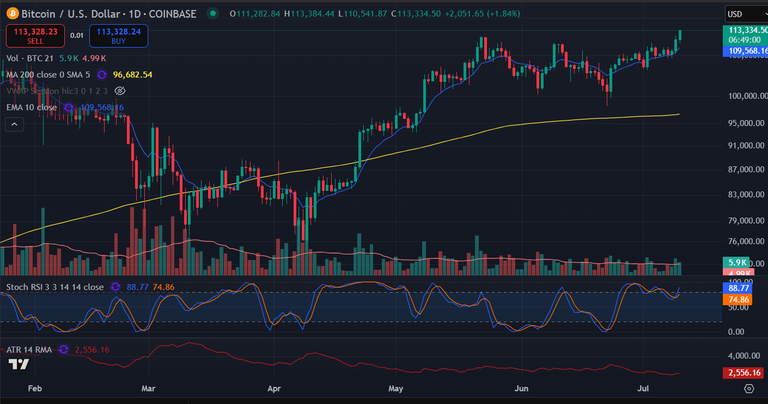This screenshot has width=768, height=404.
Task: Click the Bitcoin logo icon
Action: (x=12, y=13)
